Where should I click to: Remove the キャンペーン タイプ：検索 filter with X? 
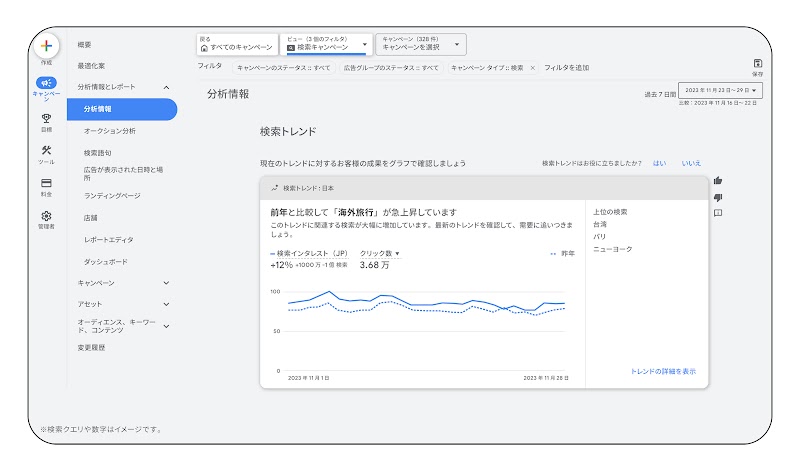(x=533, y=68)
